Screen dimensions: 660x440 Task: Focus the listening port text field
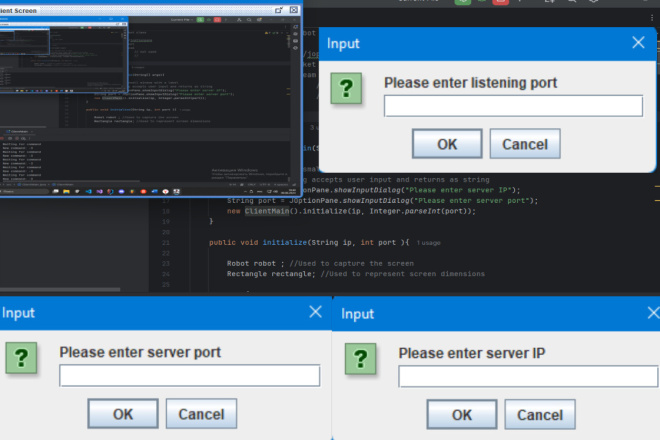pos(513,106)
